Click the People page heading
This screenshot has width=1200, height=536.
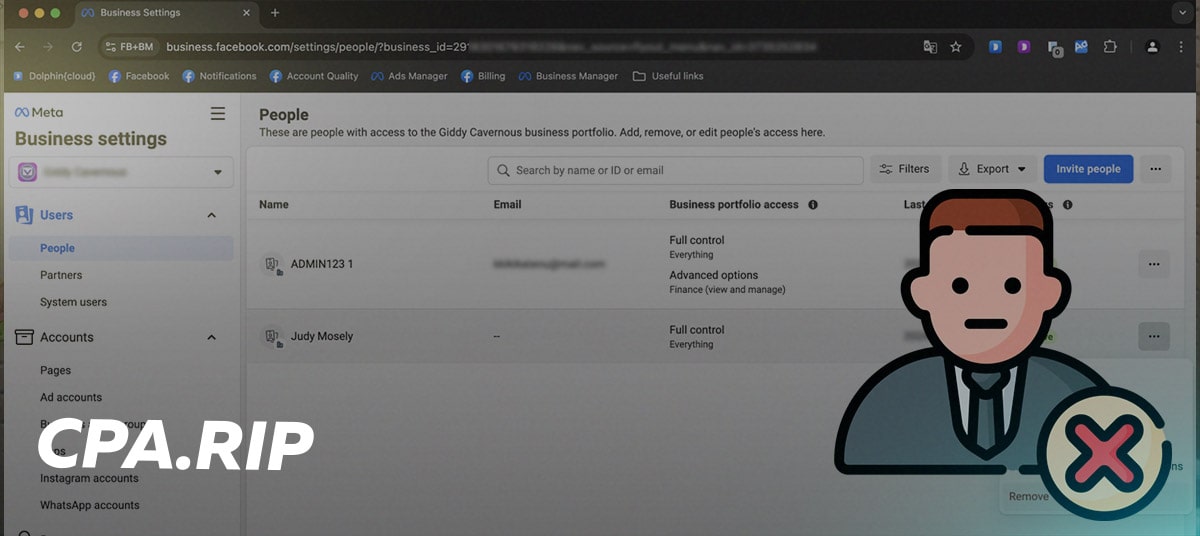coord(284,115)
